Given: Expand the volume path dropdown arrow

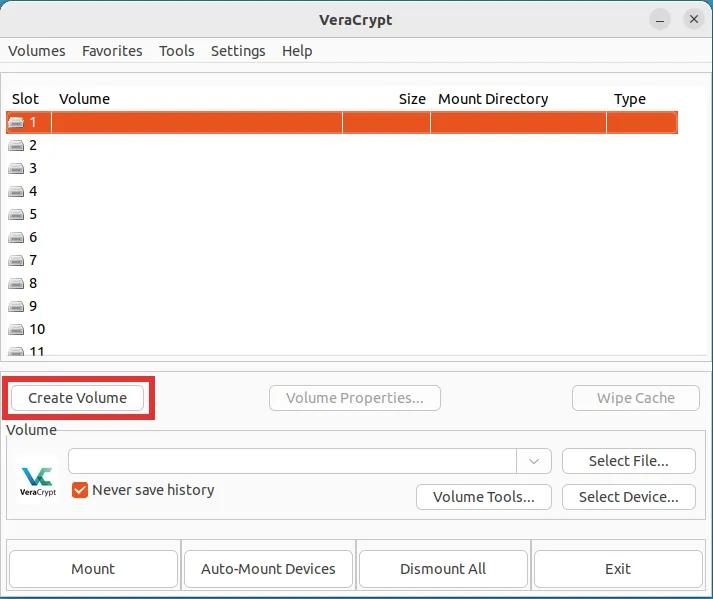Looking at the screenshot, I should 534,461.
